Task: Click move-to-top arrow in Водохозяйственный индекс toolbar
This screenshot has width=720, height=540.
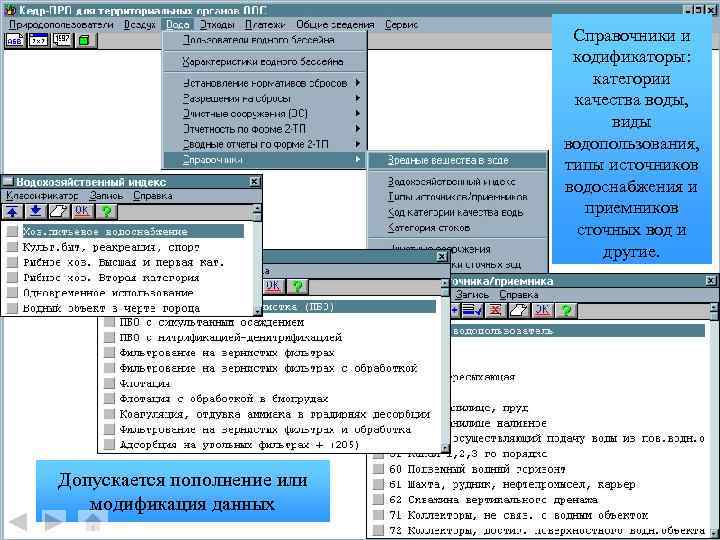Action: click(13, 212)
